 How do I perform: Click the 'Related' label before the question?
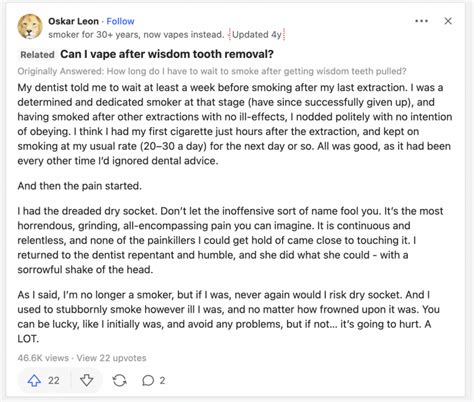(x=37, y=55)
